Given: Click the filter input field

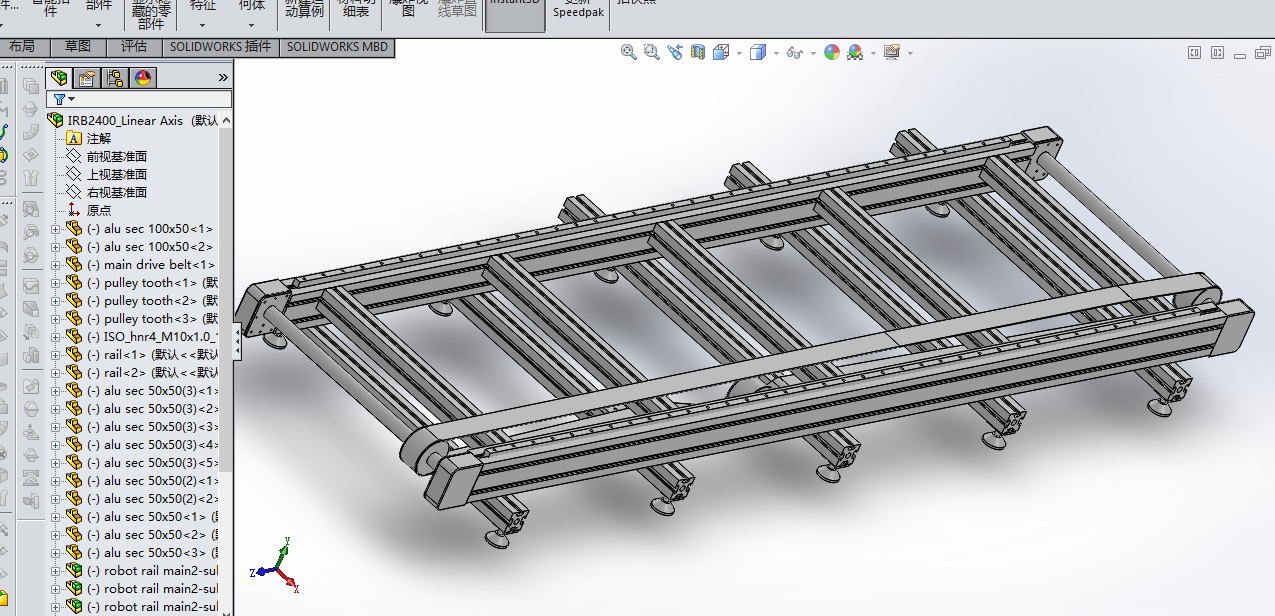Looking at the screenshot, I should (x=140, y=99).
